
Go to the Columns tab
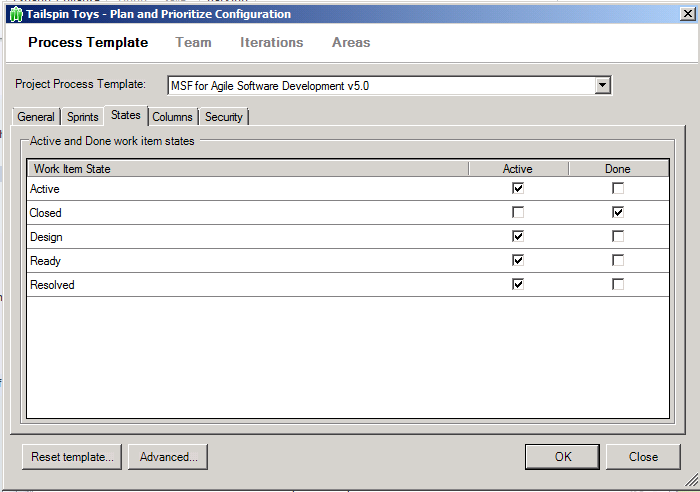(172, 117)
